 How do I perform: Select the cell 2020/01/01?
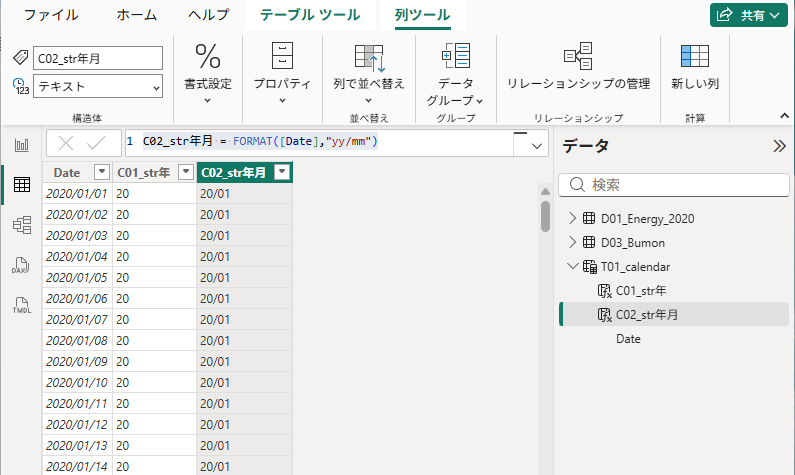point(77,194)
